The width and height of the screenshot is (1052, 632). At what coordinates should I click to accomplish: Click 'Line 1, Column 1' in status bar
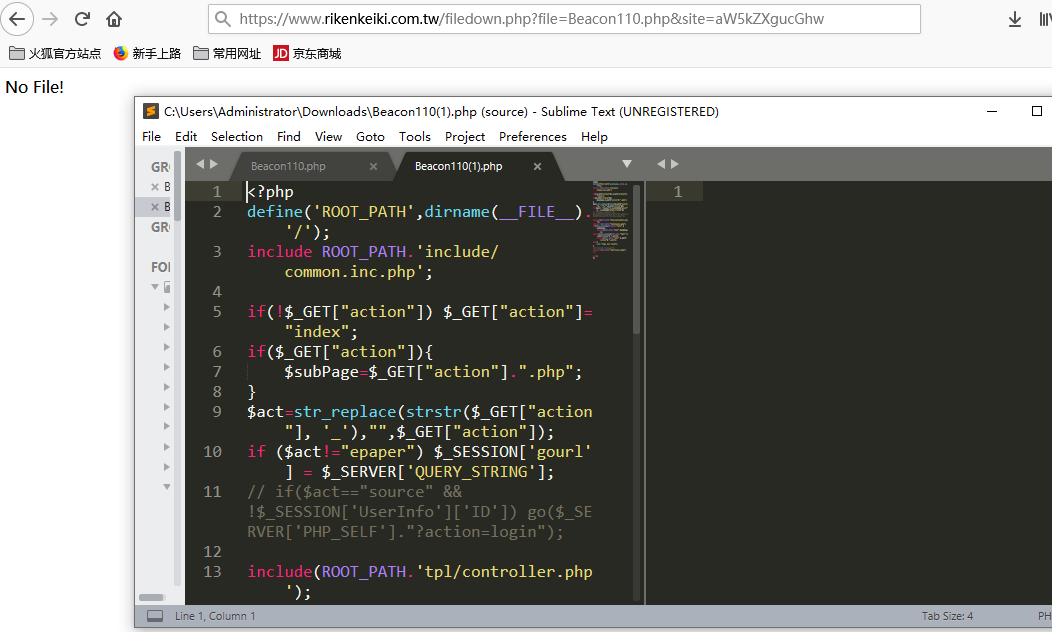(x=215, y=616)
